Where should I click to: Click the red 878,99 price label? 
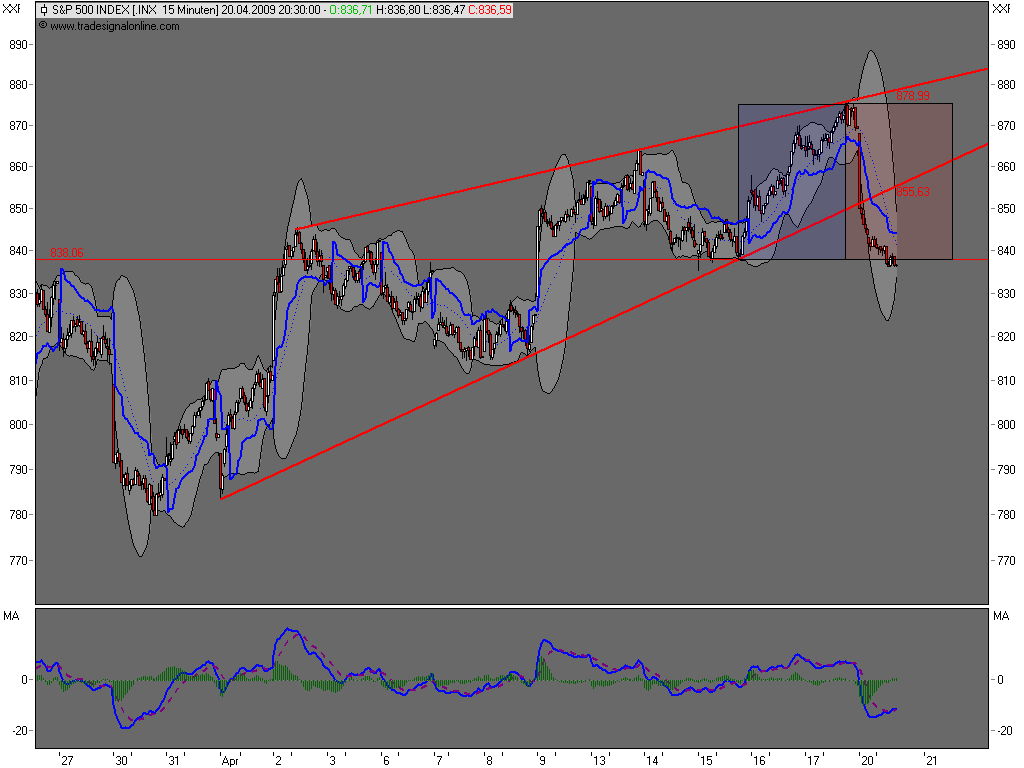(x=912, y=95)
